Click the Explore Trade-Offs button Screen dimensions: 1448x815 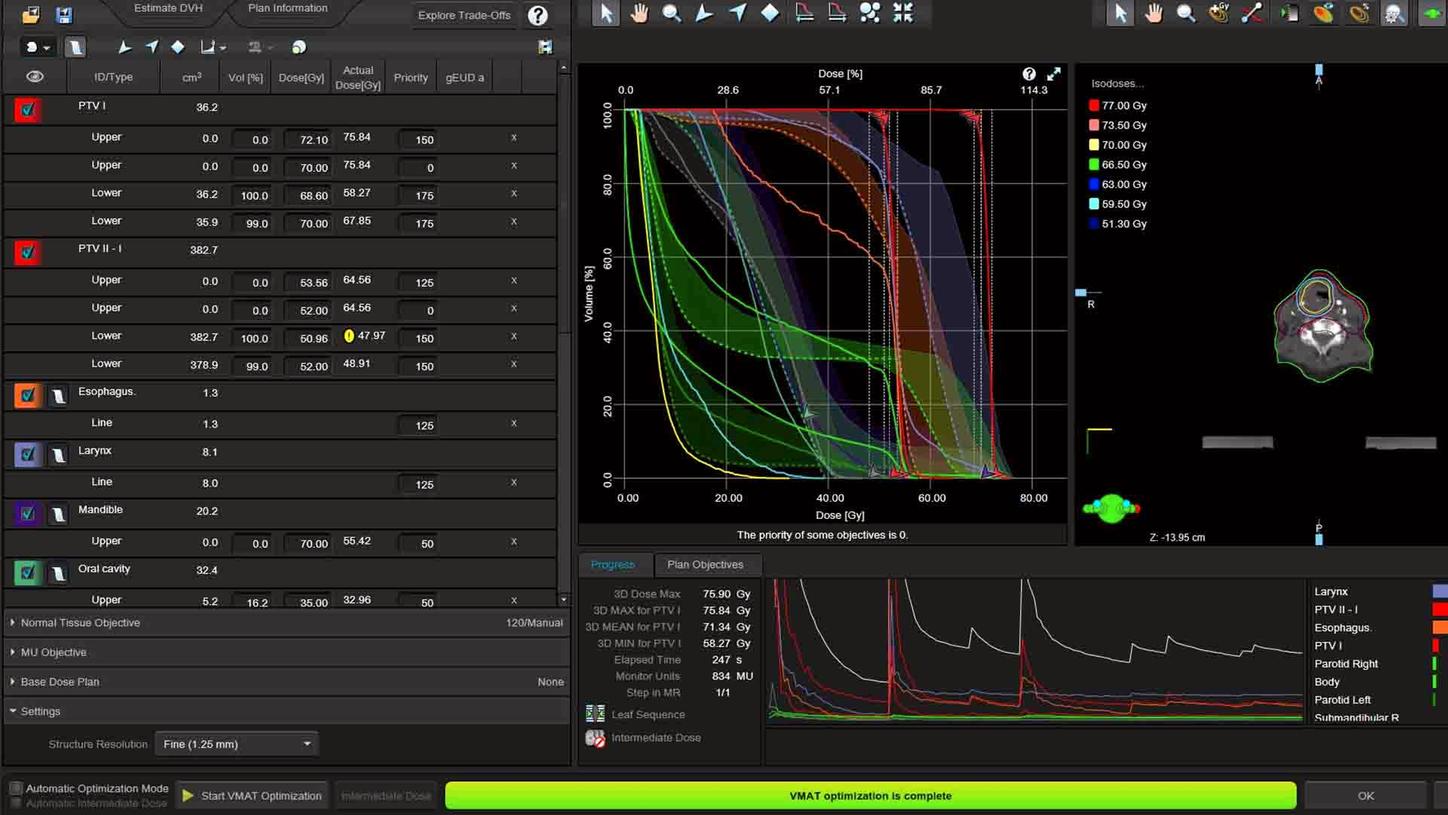click(x=464, y=15)
